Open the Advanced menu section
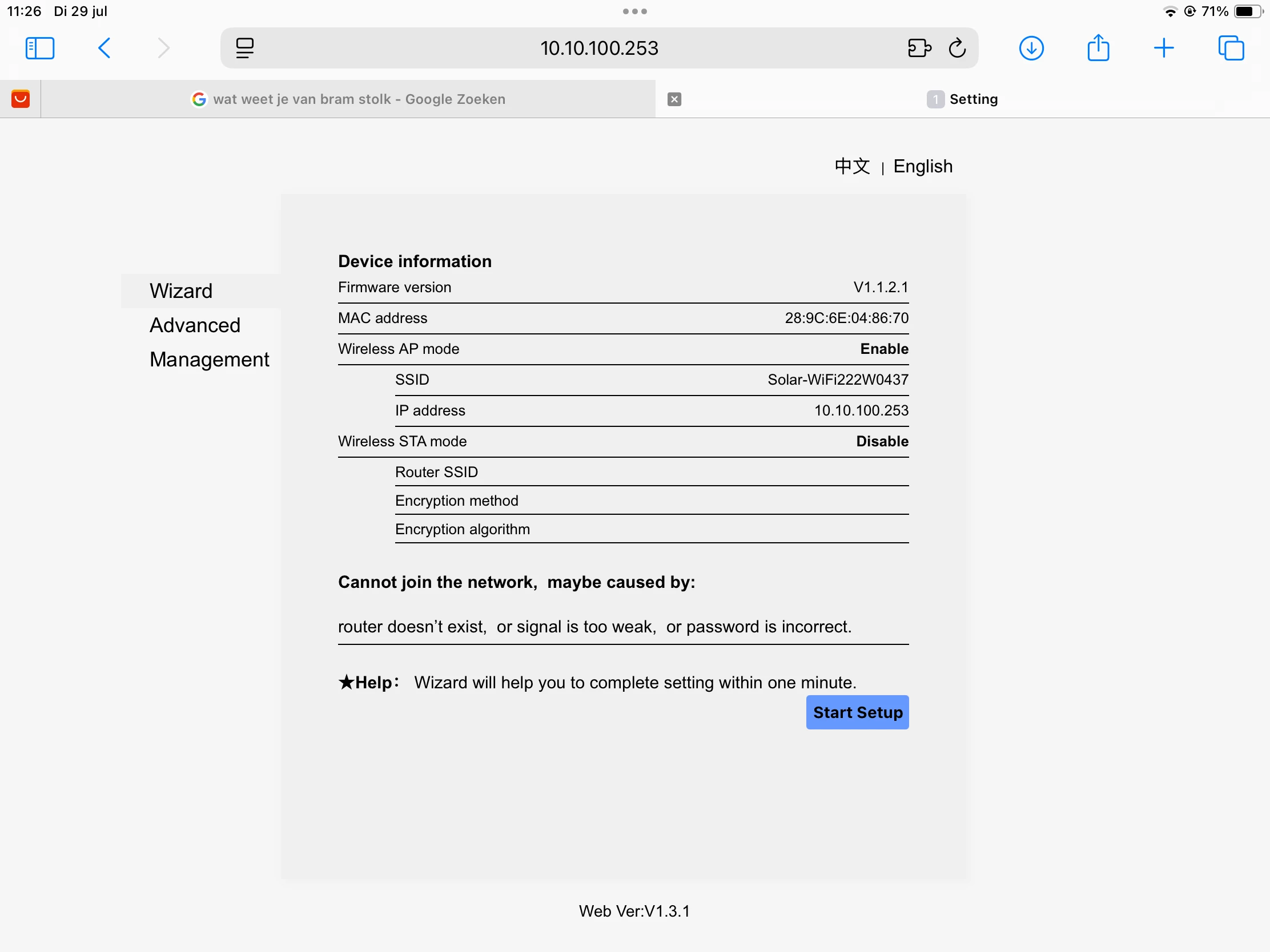Screen dimensions: 1270x952 click(x=195, y=325)
